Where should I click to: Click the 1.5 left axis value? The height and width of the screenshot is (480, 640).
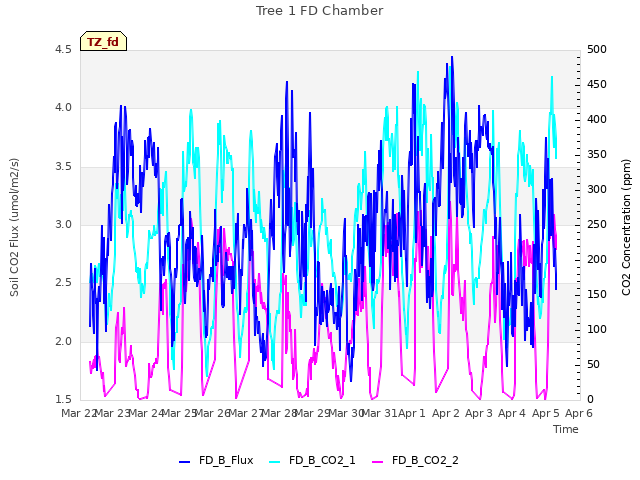tap(63, 400)
